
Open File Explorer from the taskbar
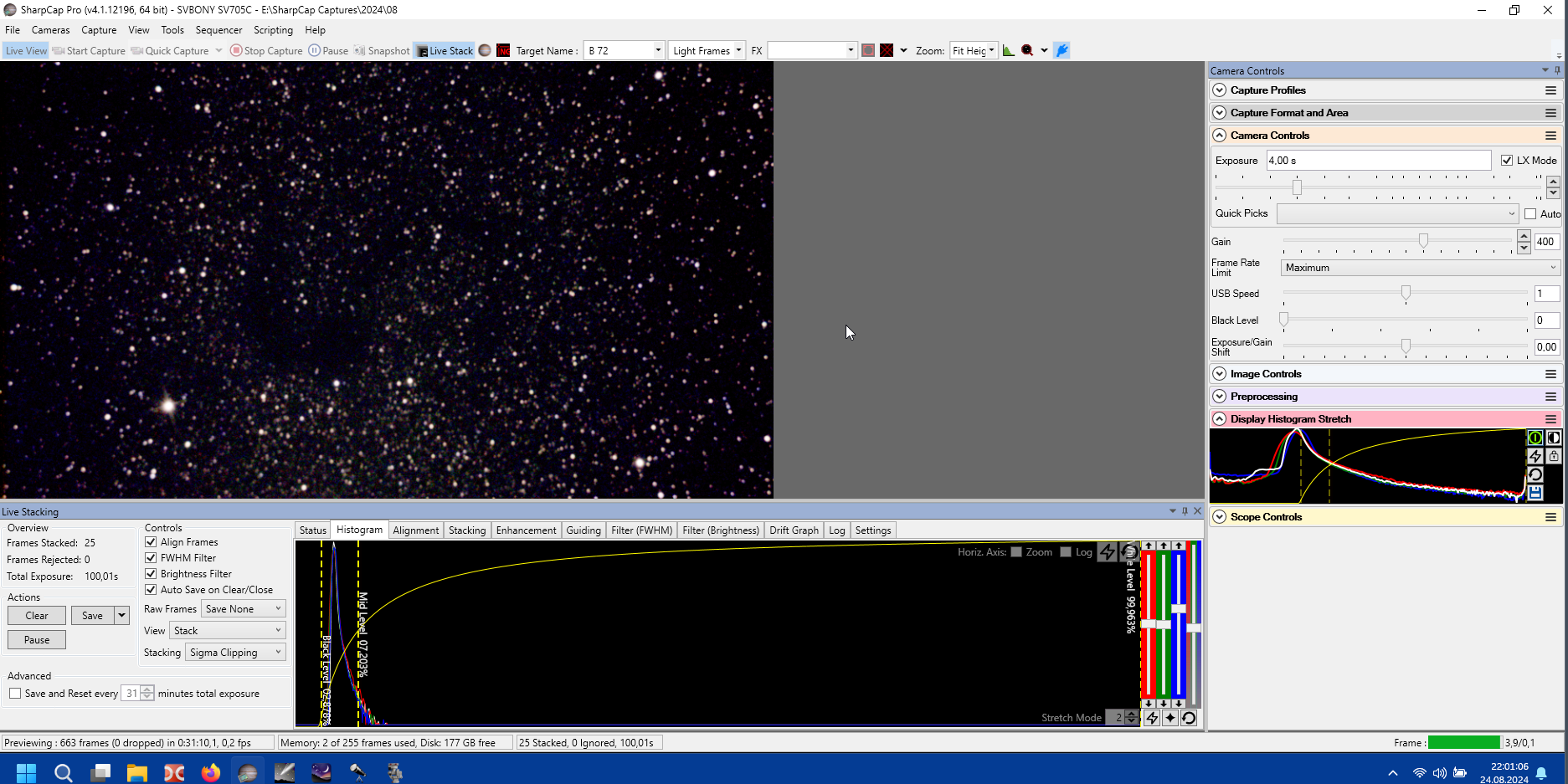click(137, 772)
